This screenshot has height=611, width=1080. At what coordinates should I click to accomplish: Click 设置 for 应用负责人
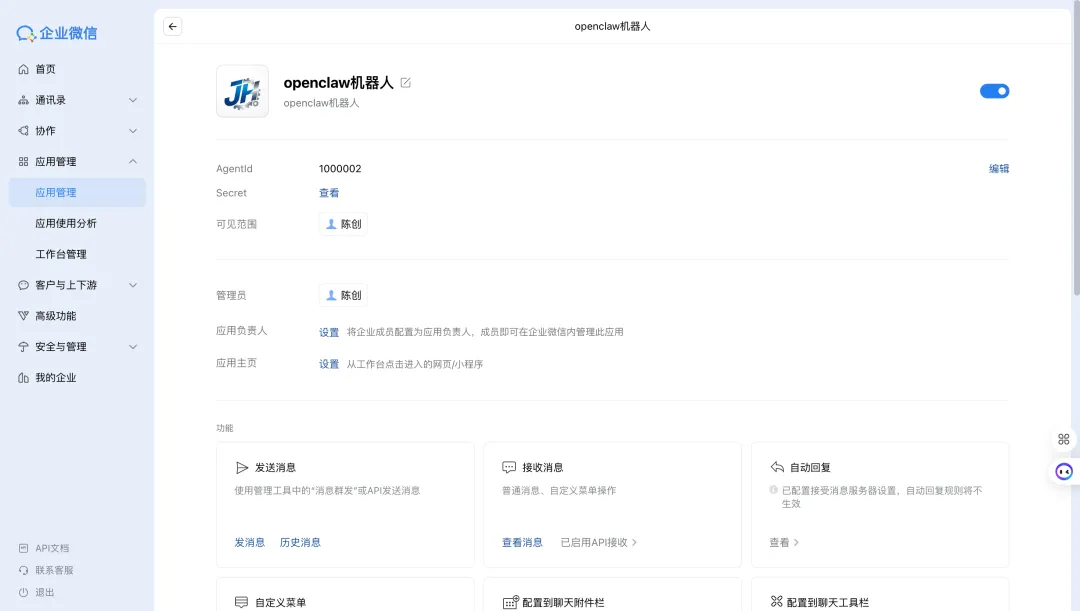pyautogui.click(x=329, y=332)
